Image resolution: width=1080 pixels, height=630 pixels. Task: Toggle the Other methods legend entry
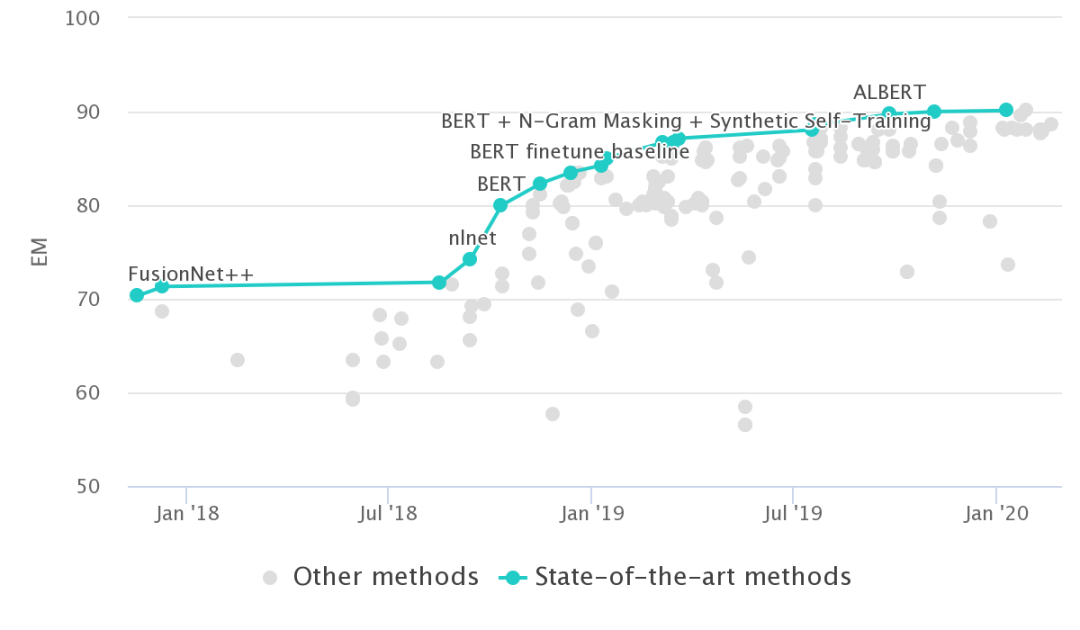(385, 577)
